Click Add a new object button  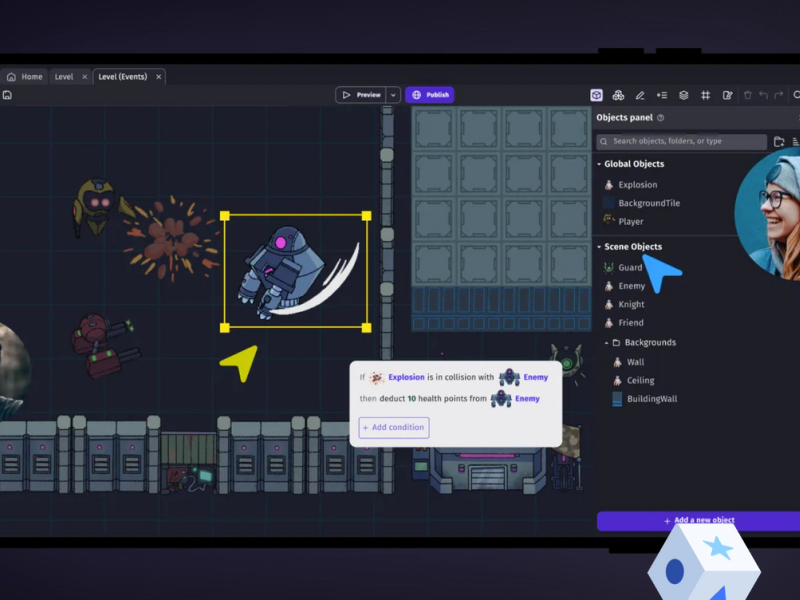pos(698,521)
